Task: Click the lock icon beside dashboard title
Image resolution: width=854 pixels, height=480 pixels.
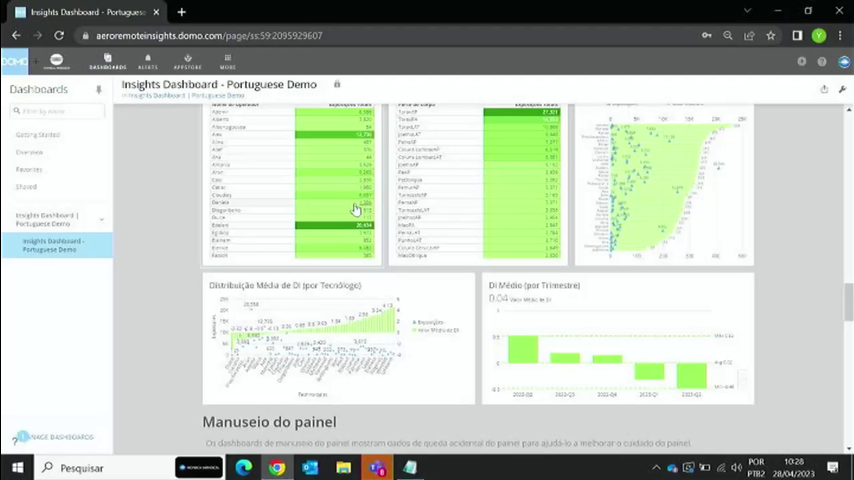Action: (x=337, y=85)
